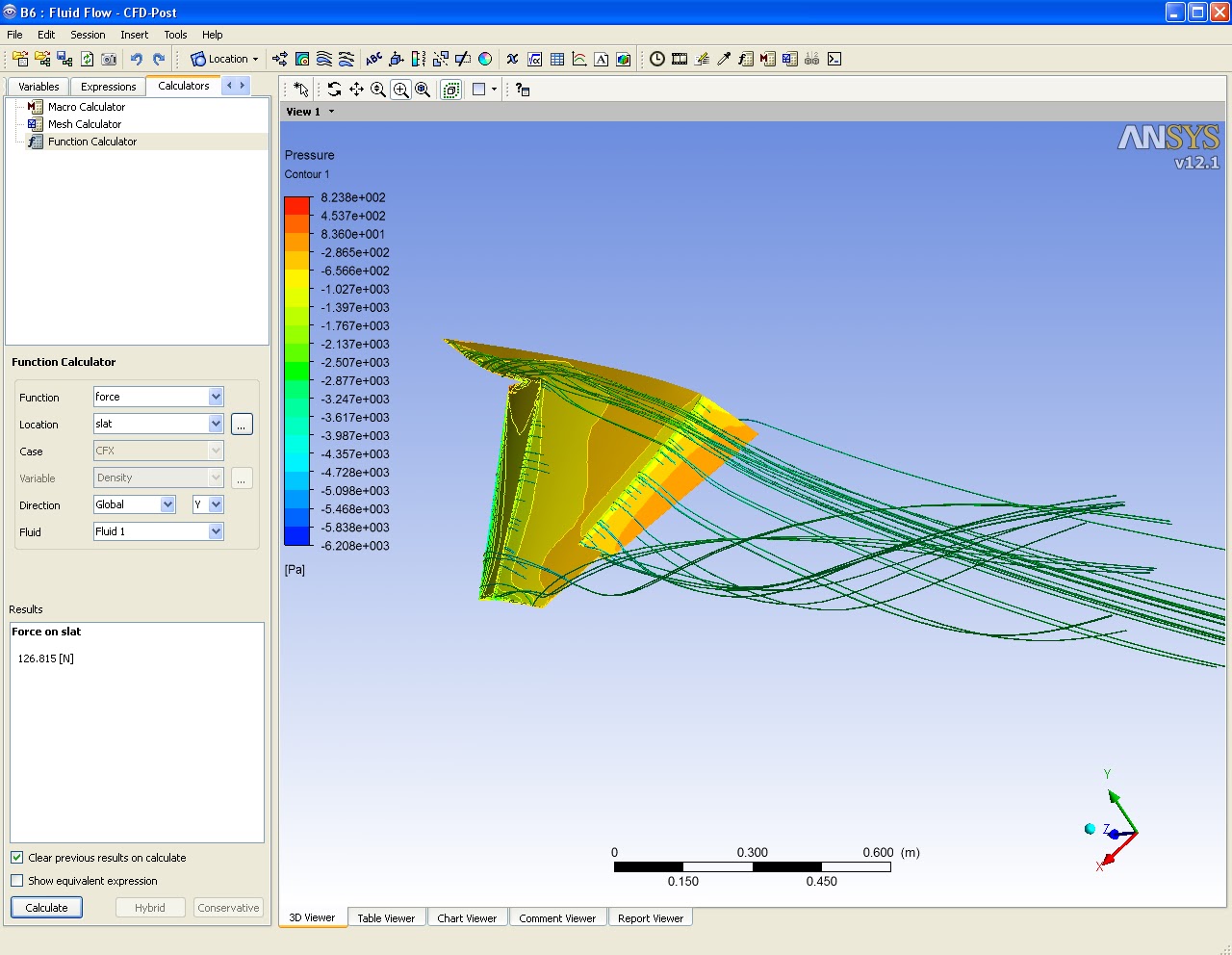The height and width of the screenshot is (955, 1232).
Task: Switch to the Variables tab
Action: click(38, 87)
